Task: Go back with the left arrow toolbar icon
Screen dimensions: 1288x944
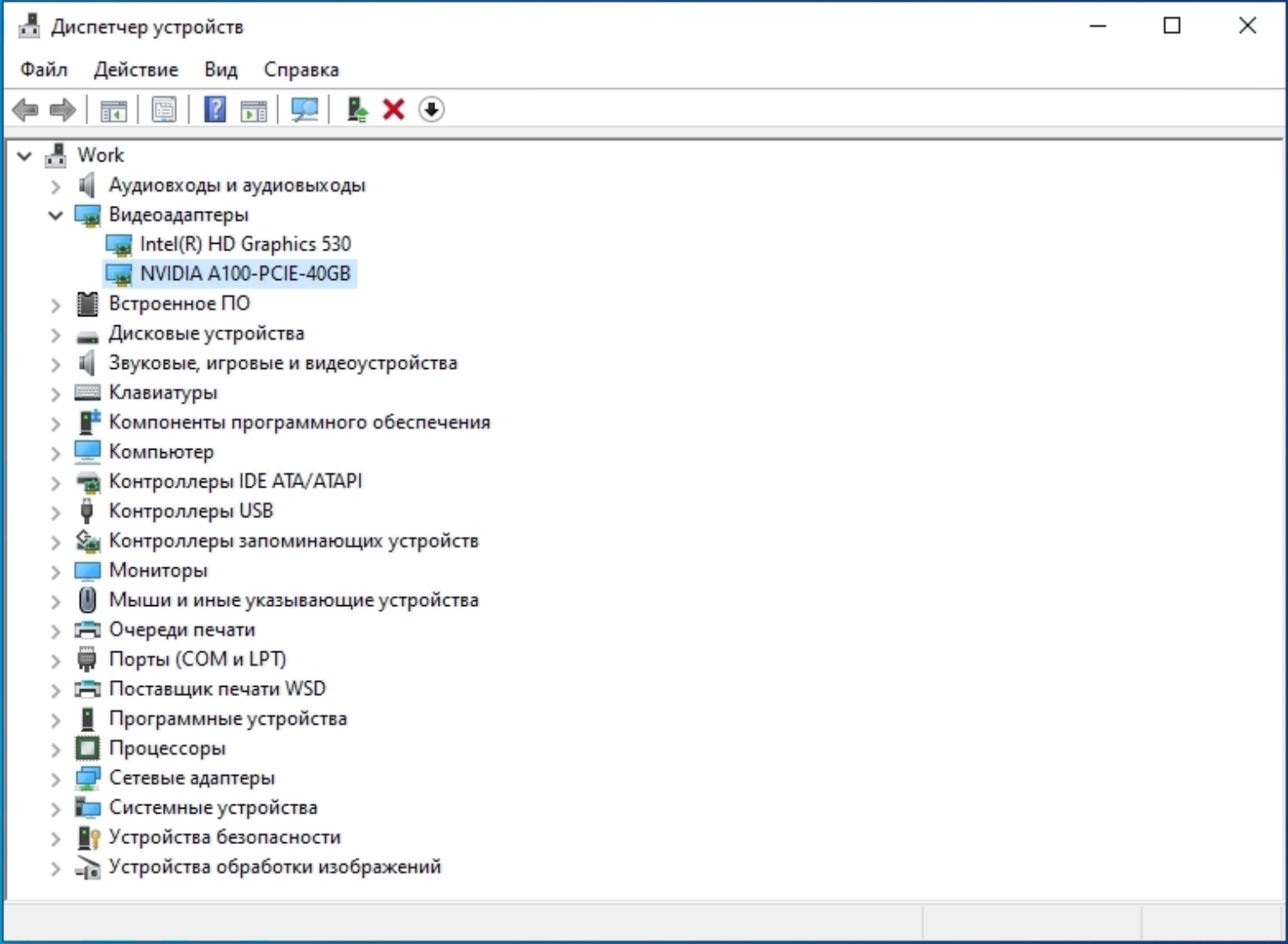Action: pyautogui.click(x=26, y=109)
